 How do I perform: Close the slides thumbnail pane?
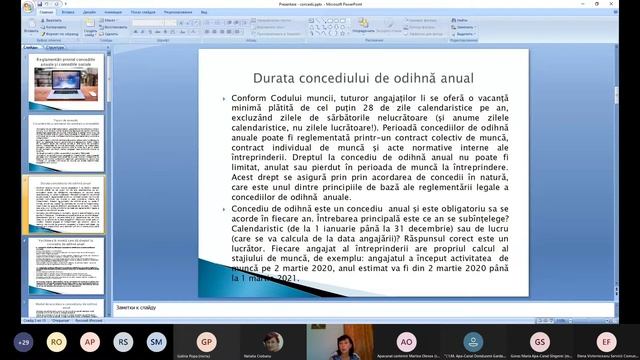tap(108, 47)
